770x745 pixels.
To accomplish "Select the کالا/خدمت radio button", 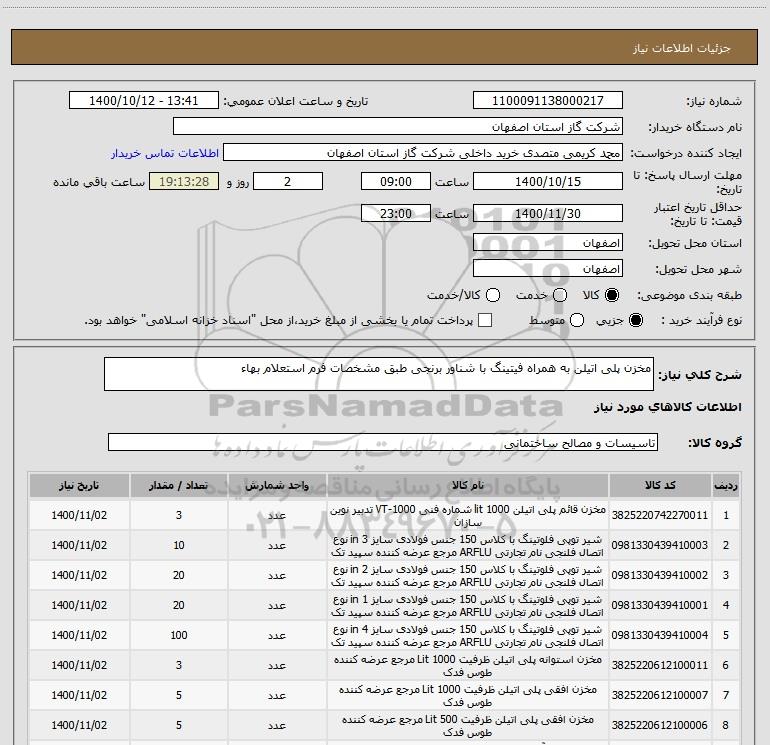I will (493, 295).
